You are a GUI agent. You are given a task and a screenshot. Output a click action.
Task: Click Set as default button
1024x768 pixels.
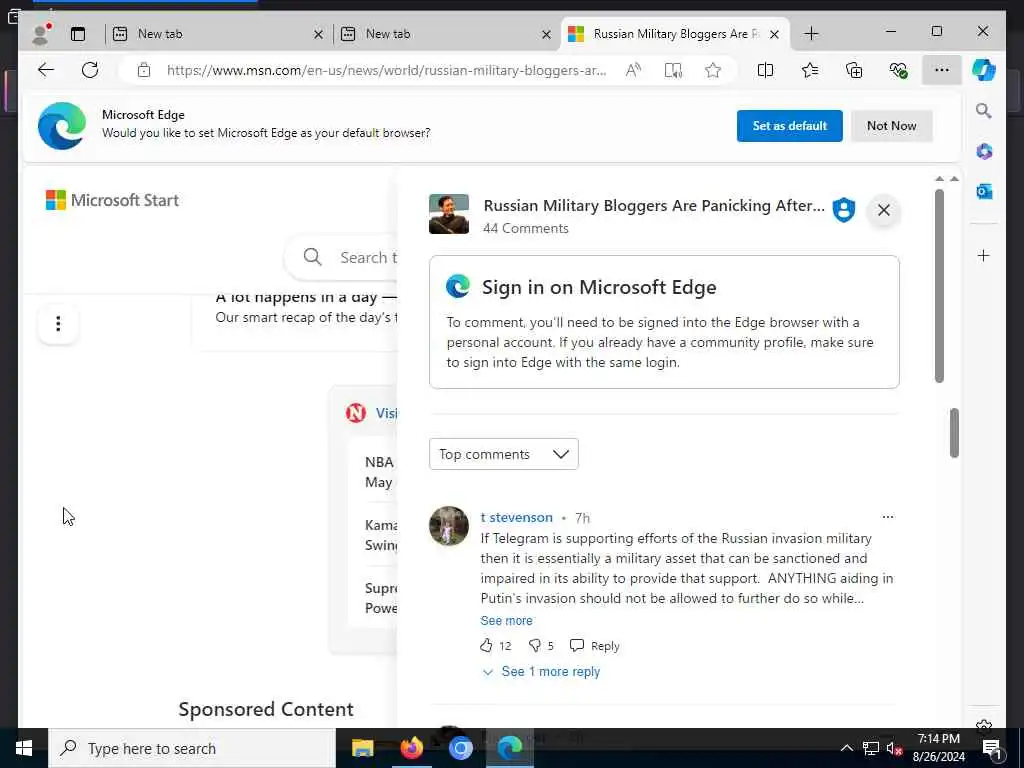(x=790, y=125)
